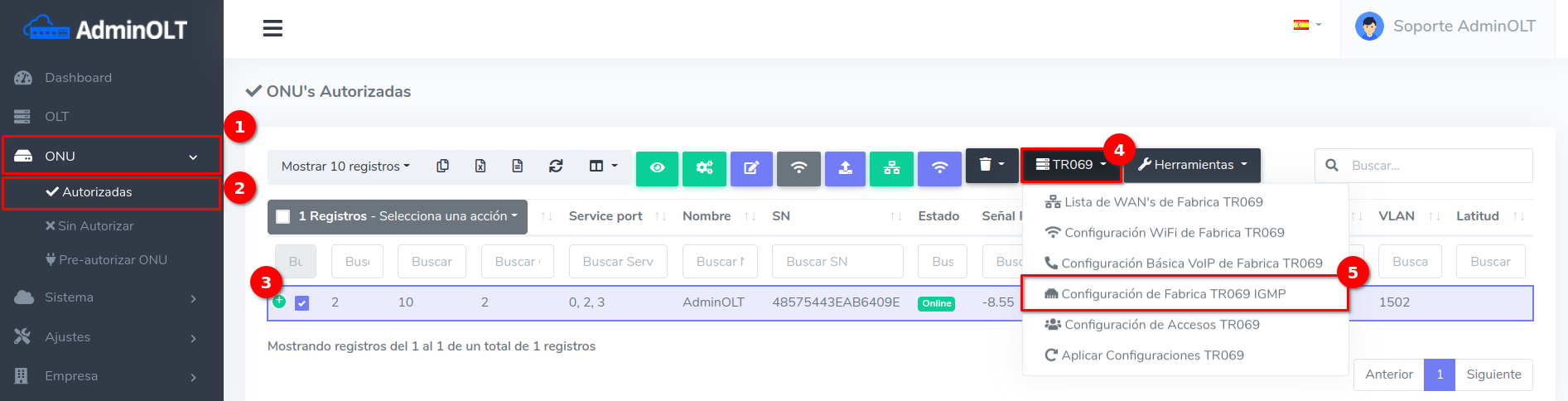Image resolution: width=1568 pixels, height=401 pixels.
Task: Expand row details with green plus icon
Action: 279,301
